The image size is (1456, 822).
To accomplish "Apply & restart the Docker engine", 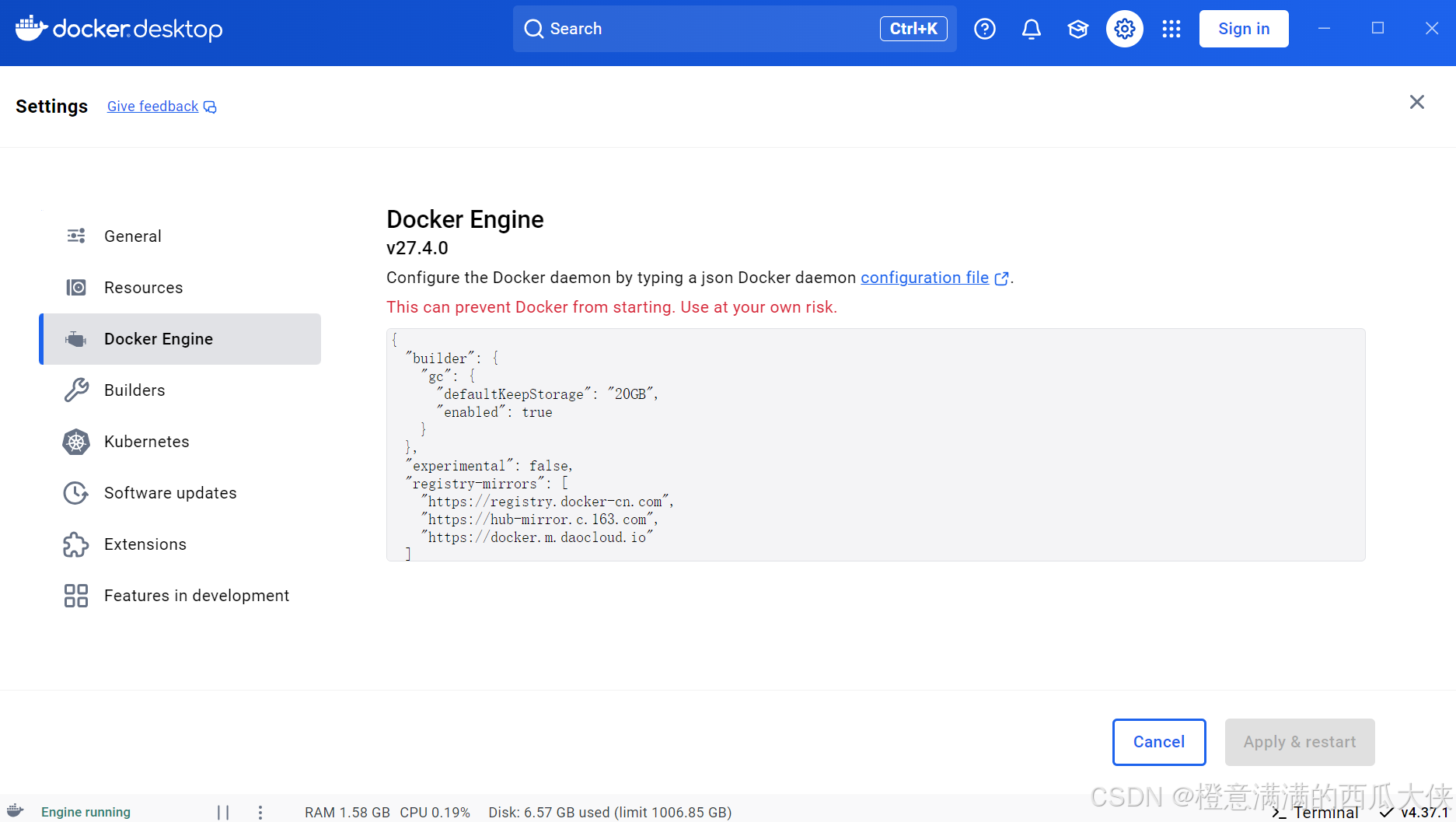I will [x=1299, y=742].
